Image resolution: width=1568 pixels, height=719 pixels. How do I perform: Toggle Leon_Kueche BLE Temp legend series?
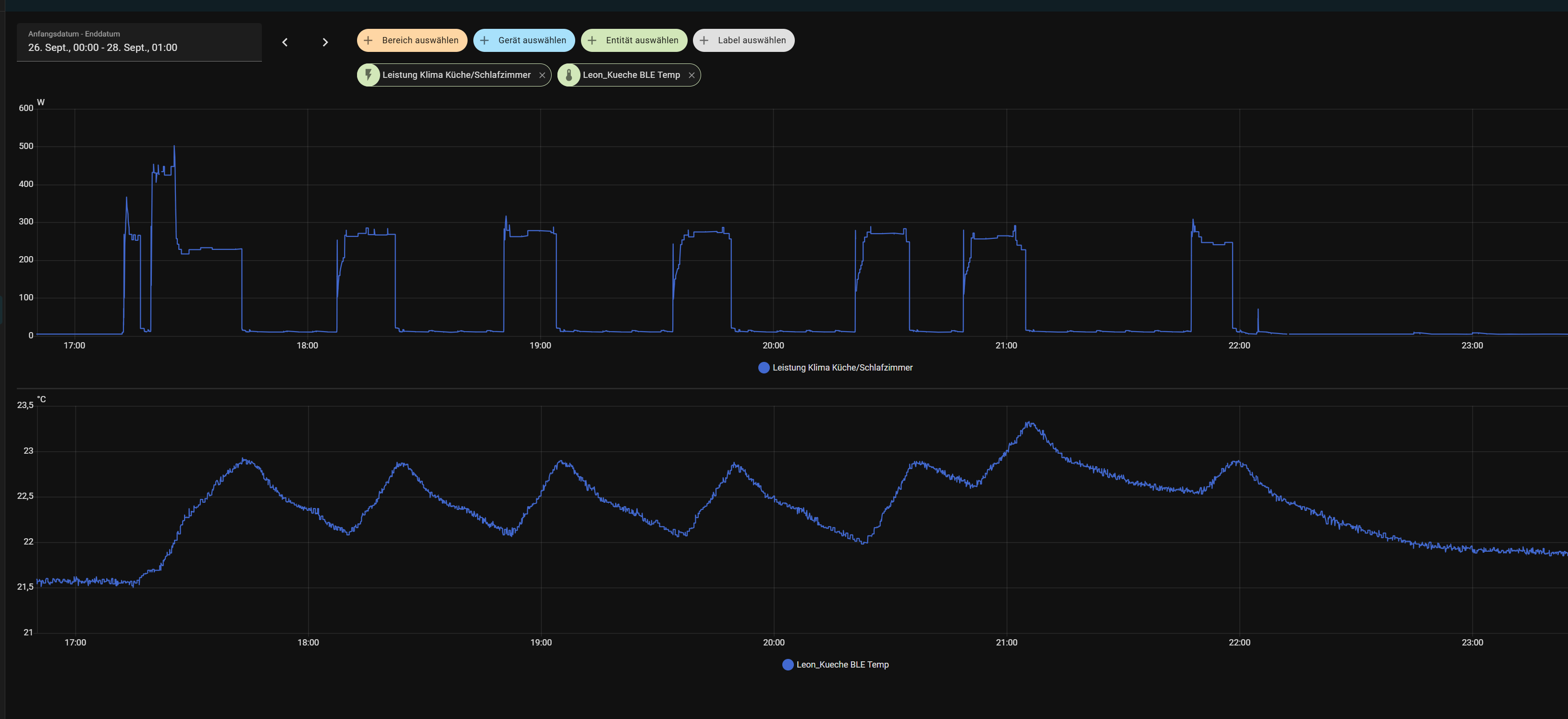click(x=842, y=665)
